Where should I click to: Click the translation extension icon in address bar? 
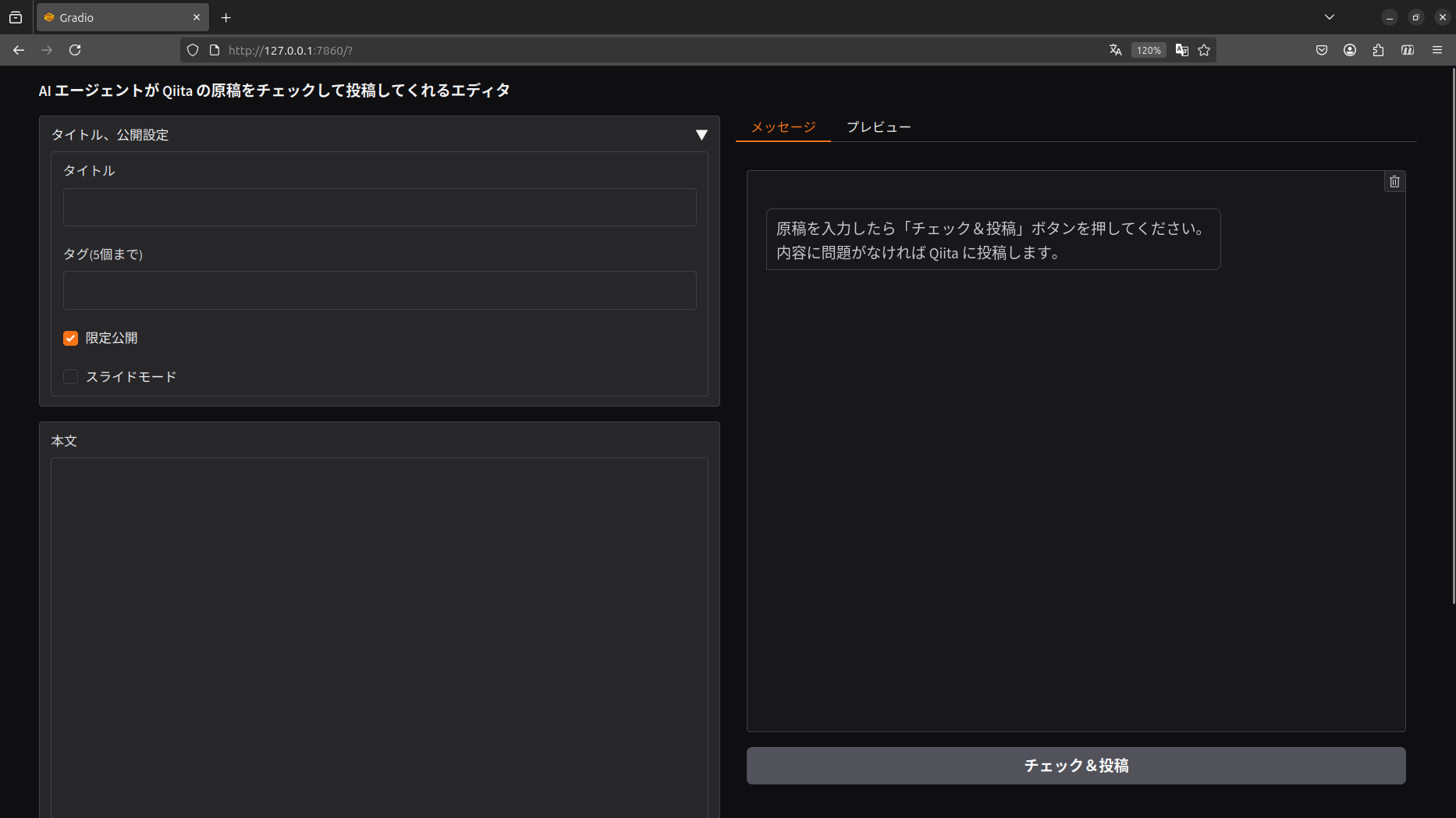coord(1182,50)
